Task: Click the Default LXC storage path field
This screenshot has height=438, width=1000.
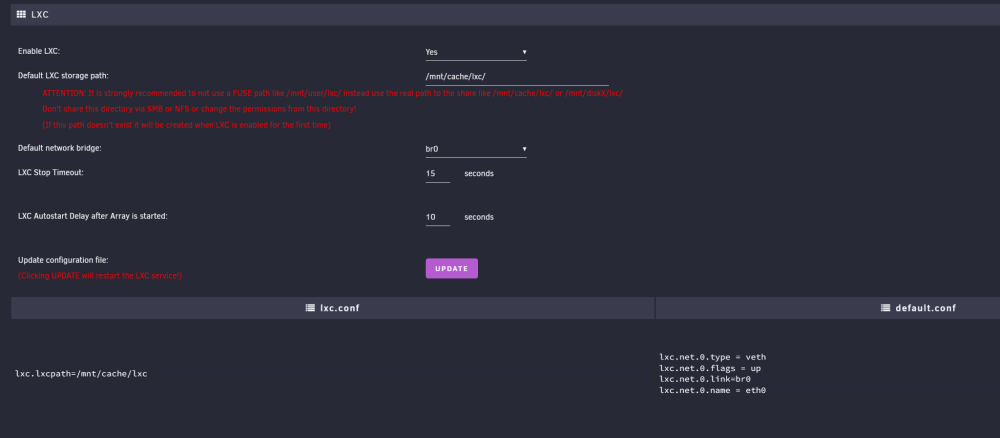Action: [517, 77]
